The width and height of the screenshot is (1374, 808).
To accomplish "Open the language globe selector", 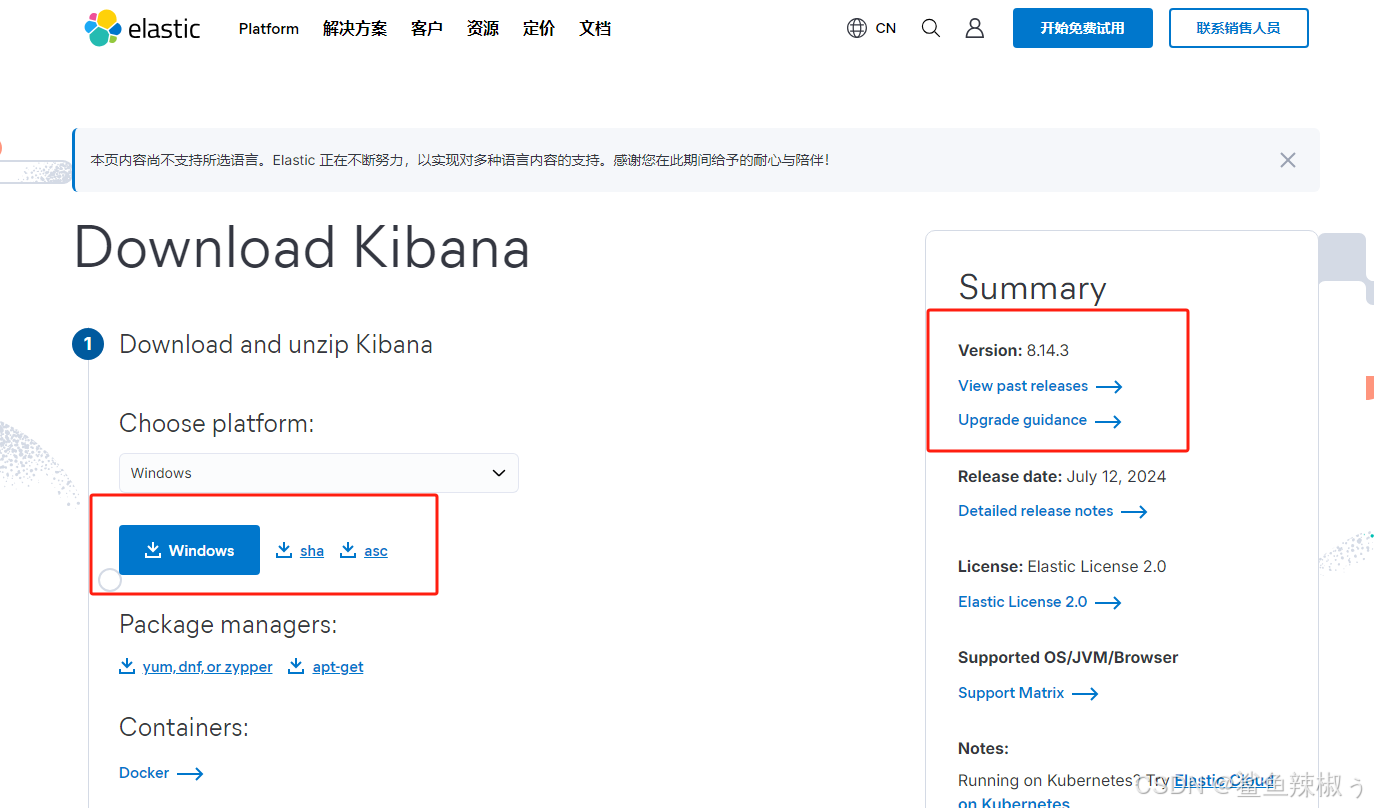I will [871, 28].
